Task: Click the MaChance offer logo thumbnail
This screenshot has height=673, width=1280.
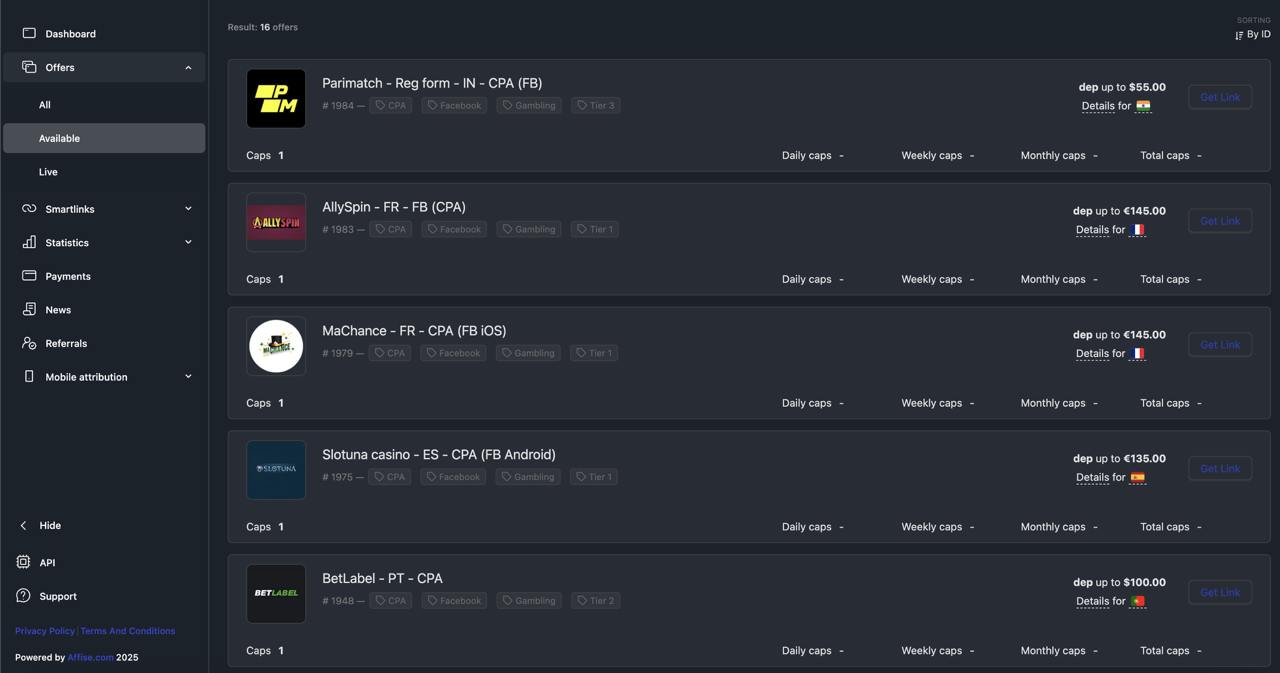Action: click(x=276, y=346)
